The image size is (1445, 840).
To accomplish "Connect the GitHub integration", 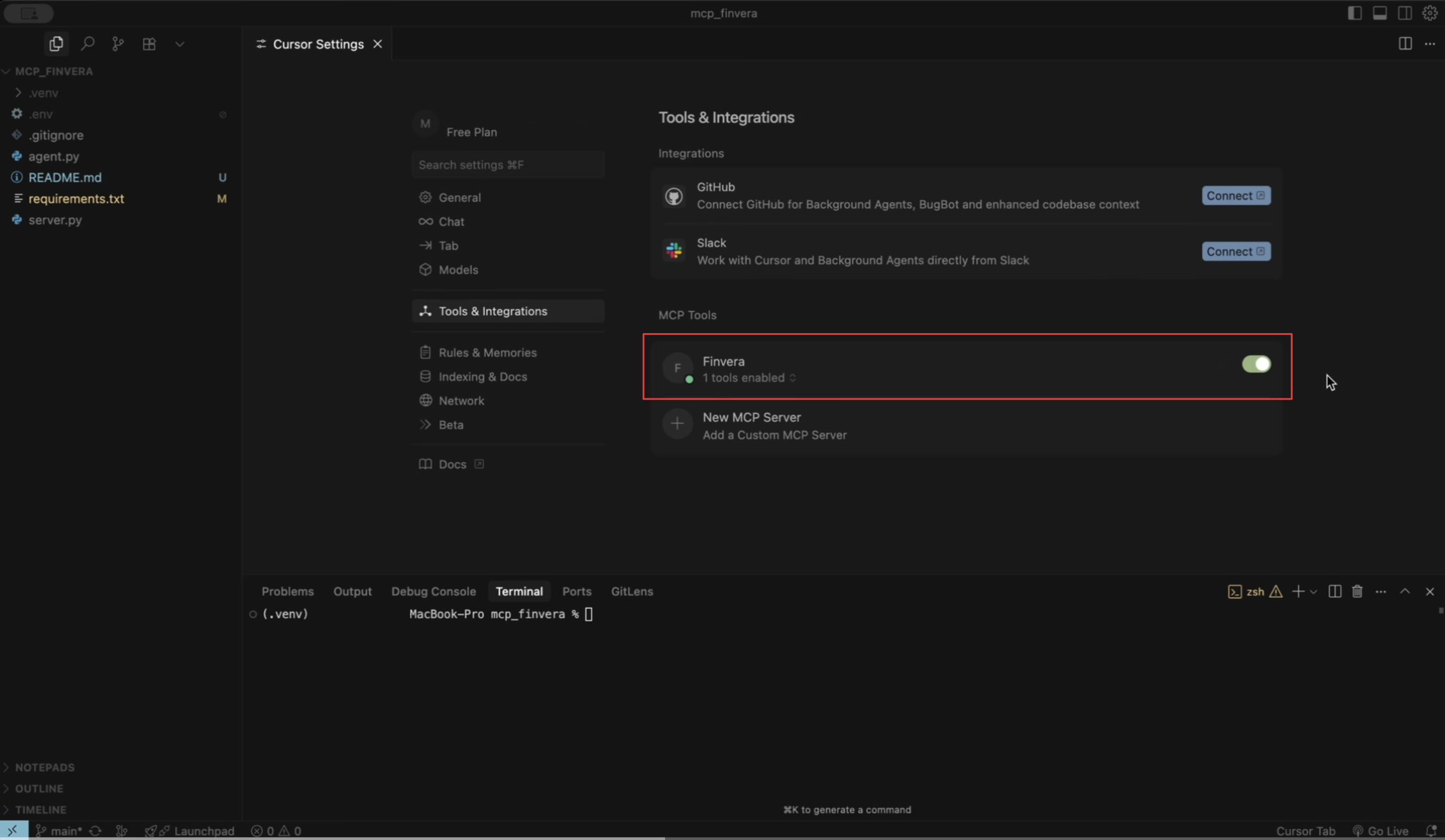I will pos(1236,195).
